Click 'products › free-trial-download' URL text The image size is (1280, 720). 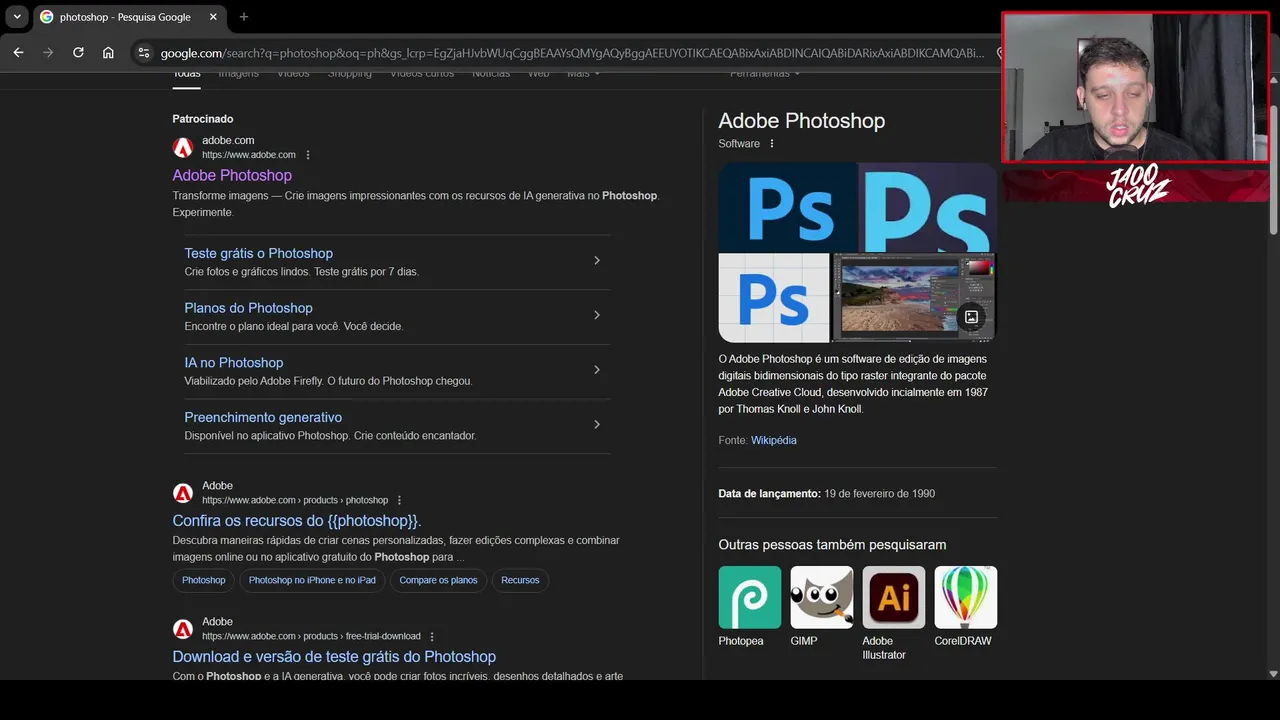(362, 636)
